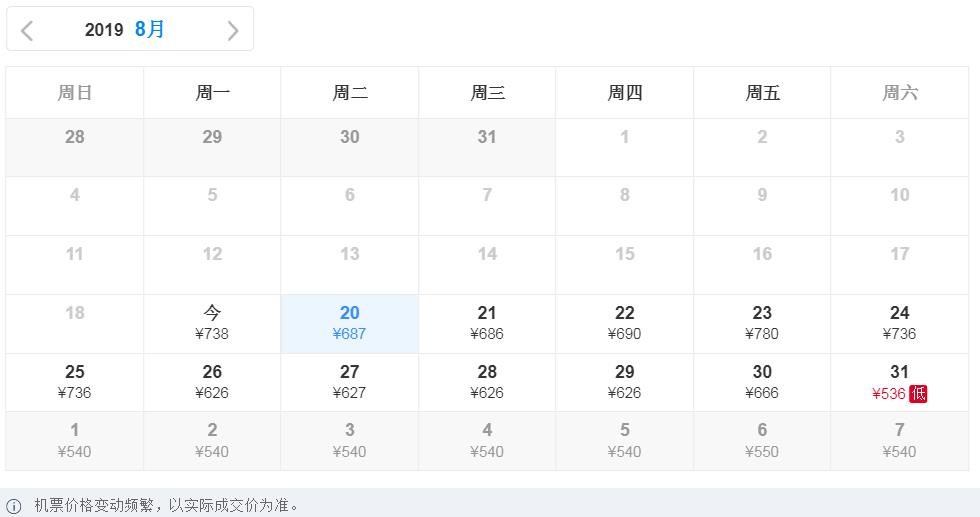This screenshot has width=980, height=517.
Task: Click the info icon beside price notice
Action: tap(14, 505)
